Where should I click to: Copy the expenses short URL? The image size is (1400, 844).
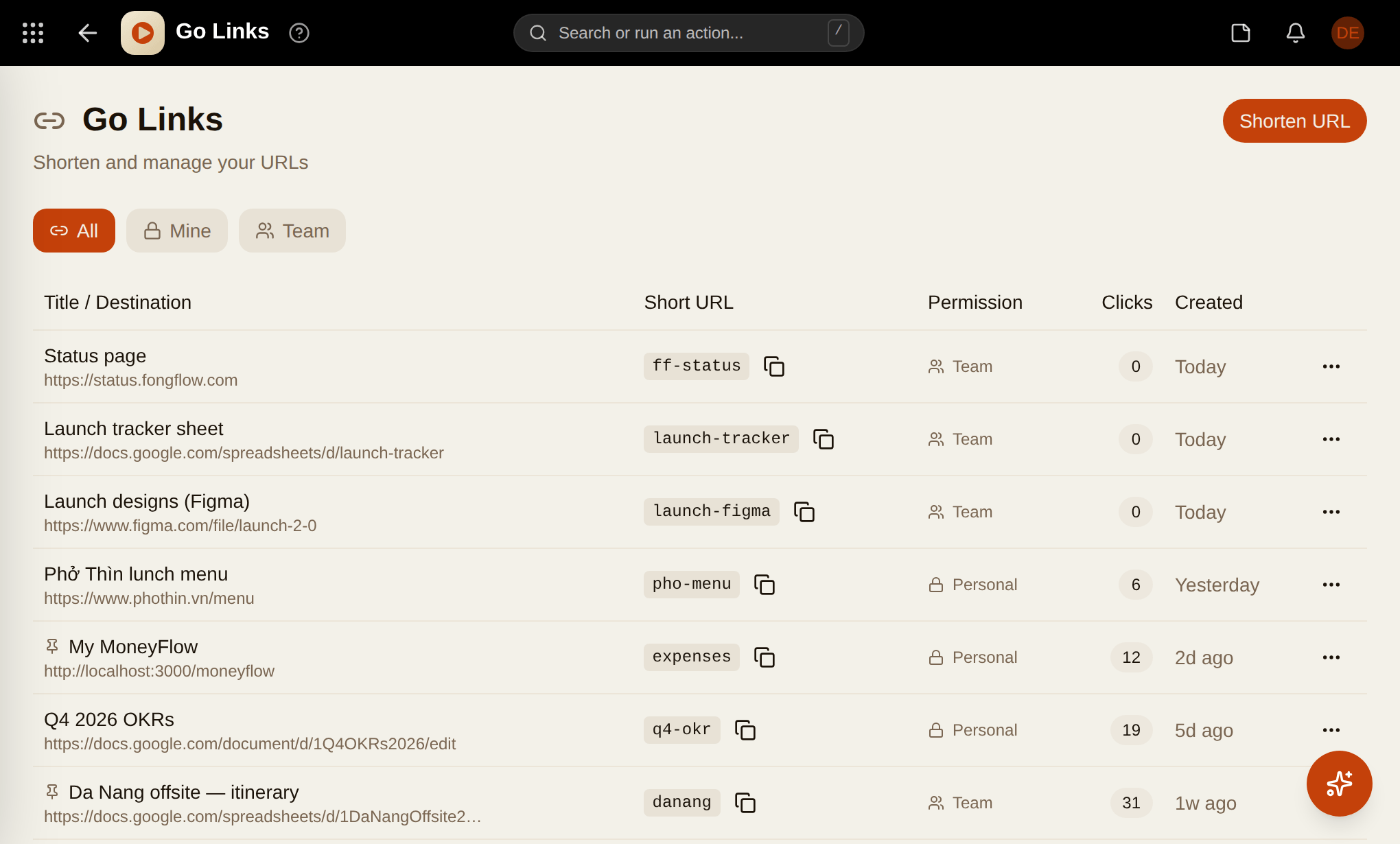(x=765, y=657)
